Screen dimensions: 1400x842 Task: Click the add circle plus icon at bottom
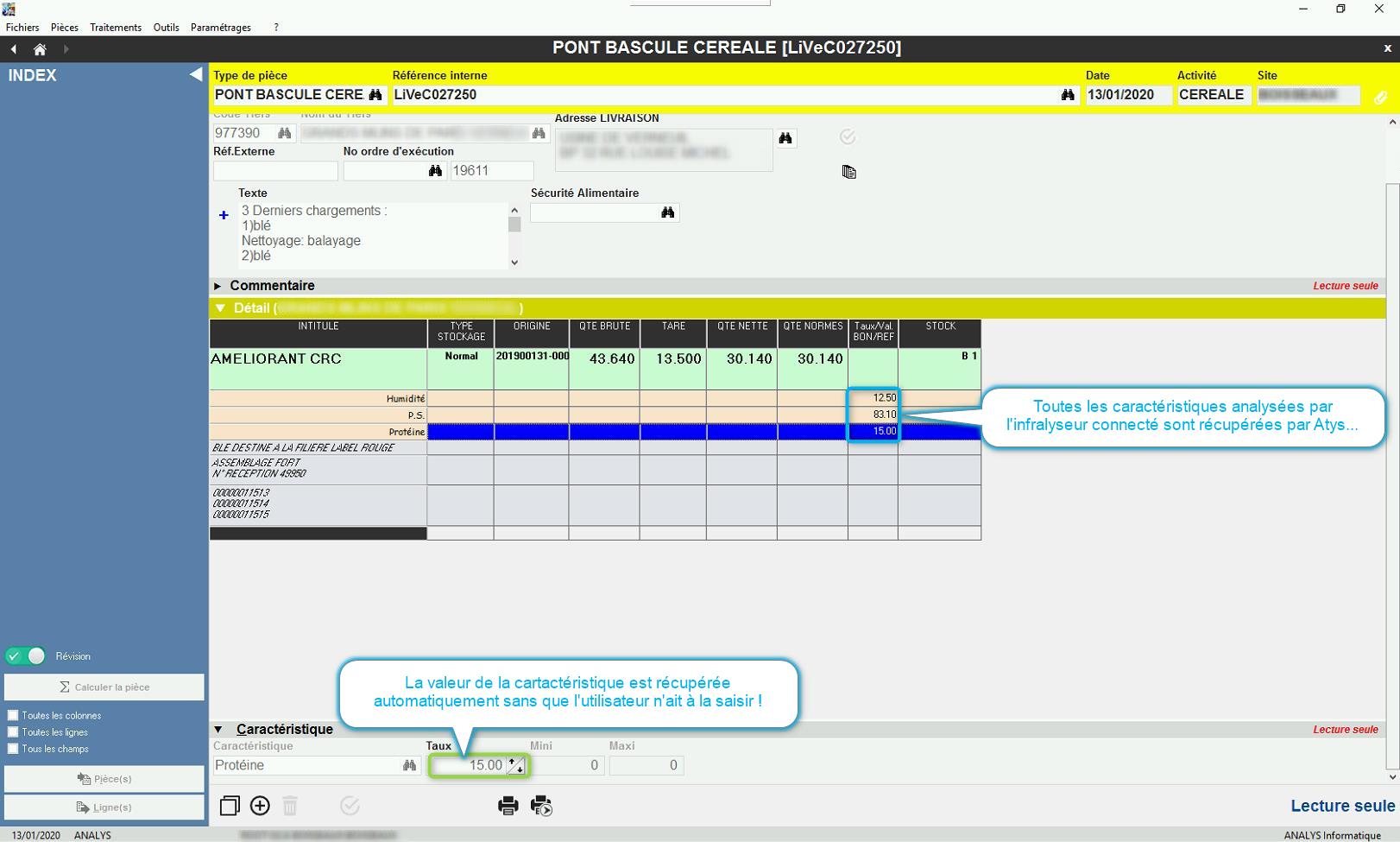point(260,806)
